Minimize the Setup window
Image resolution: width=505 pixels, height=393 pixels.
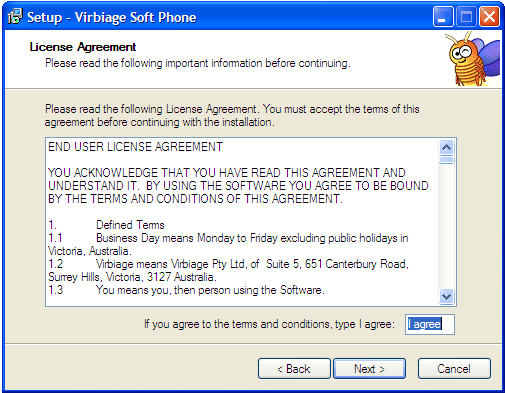(x=443, y=16)
